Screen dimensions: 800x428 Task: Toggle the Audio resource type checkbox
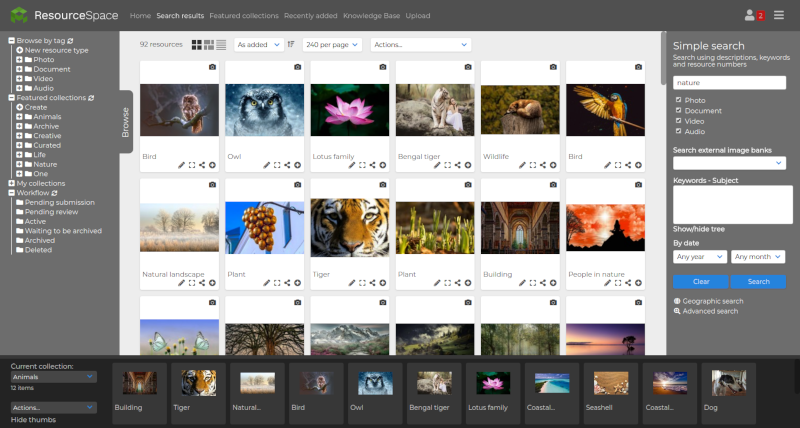coord(679,131)
